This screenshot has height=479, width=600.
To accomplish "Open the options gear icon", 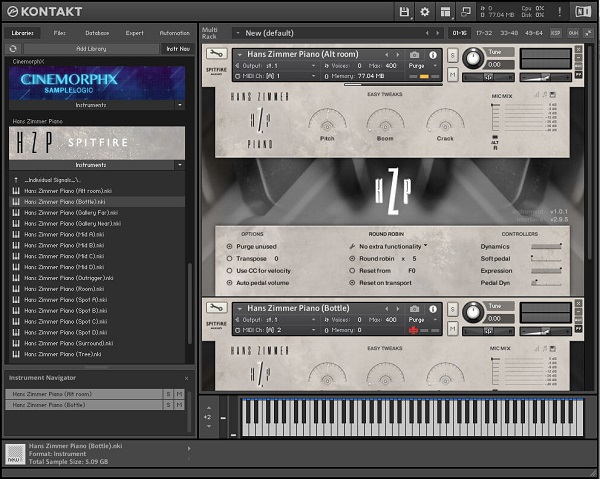I will pyautogui.click(x=424, y=12).
